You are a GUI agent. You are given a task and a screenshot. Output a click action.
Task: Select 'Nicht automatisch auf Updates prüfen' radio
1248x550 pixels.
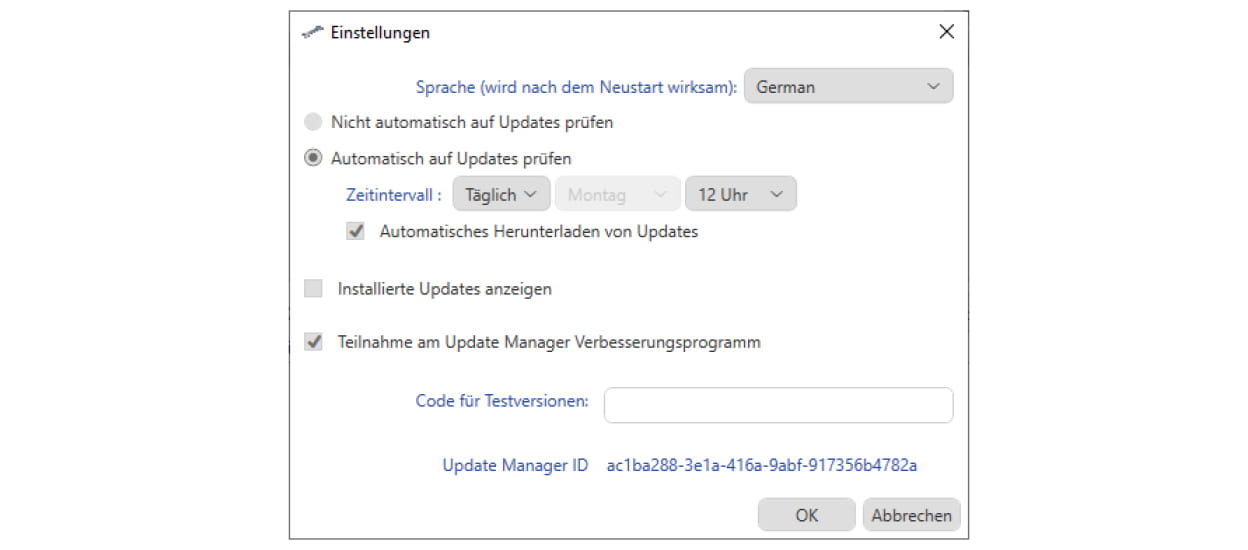click(314, 123)
